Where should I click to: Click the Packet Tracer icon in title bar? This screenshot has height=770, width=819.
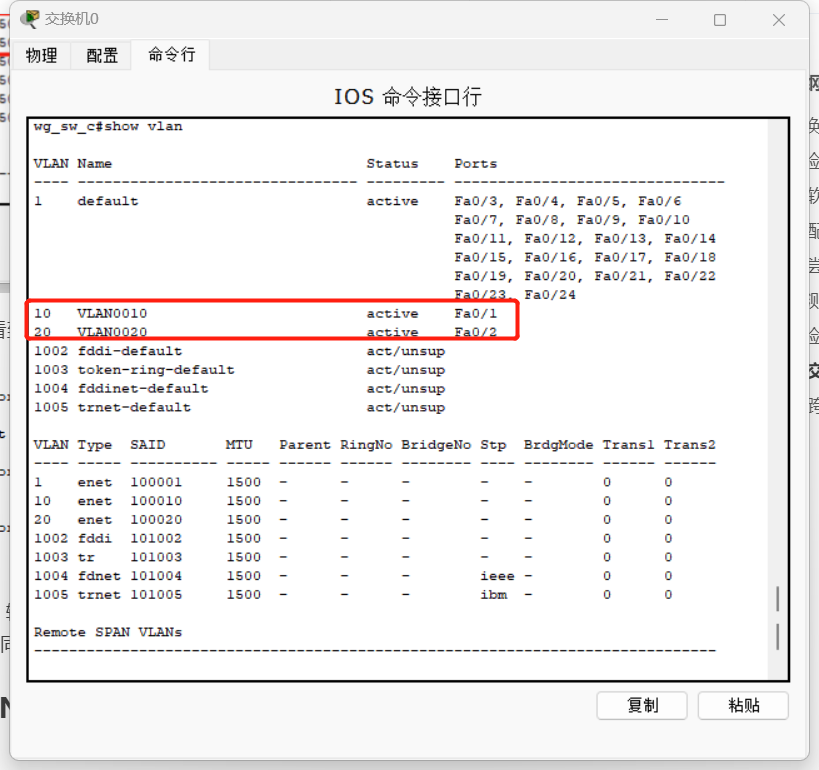30,19
